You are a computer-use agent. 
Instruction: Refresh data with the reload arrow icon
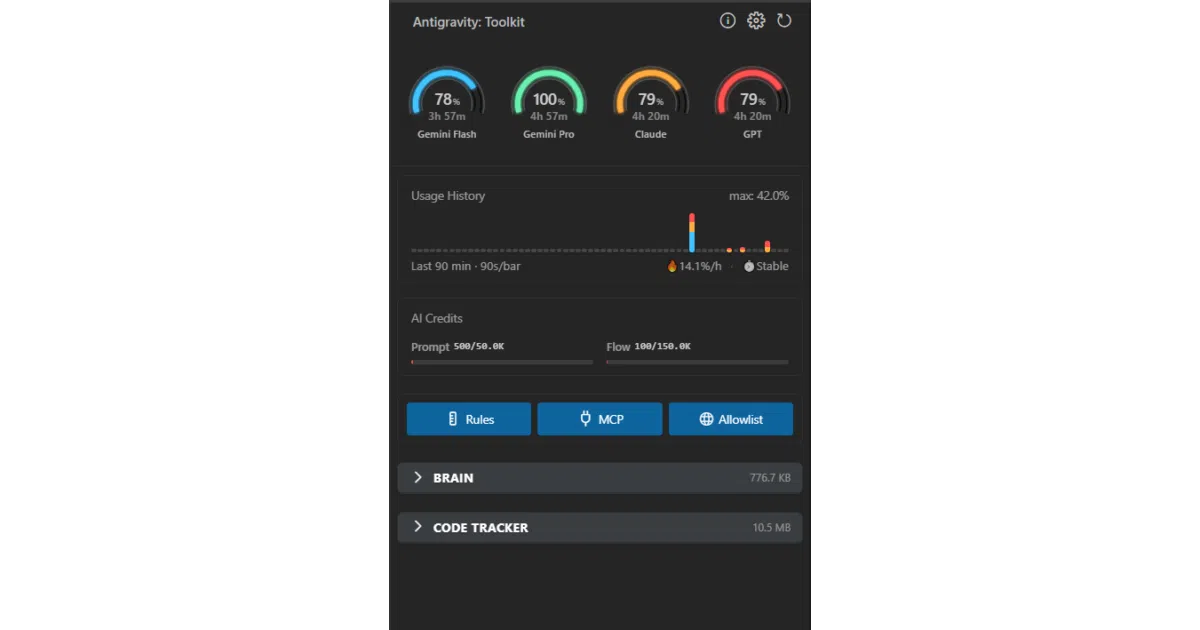pyautogui.click(x=784, y=21)
